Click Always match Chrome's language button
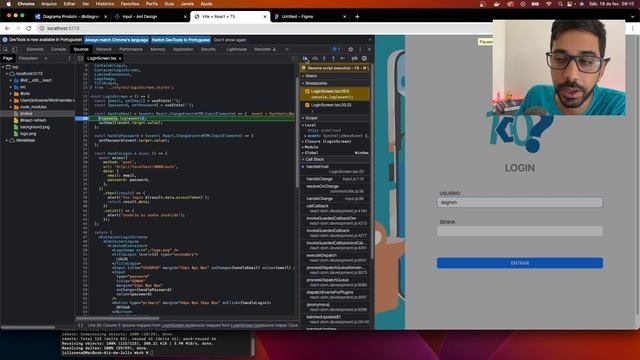This screenshot has height=360, width=640. point(116,40)
